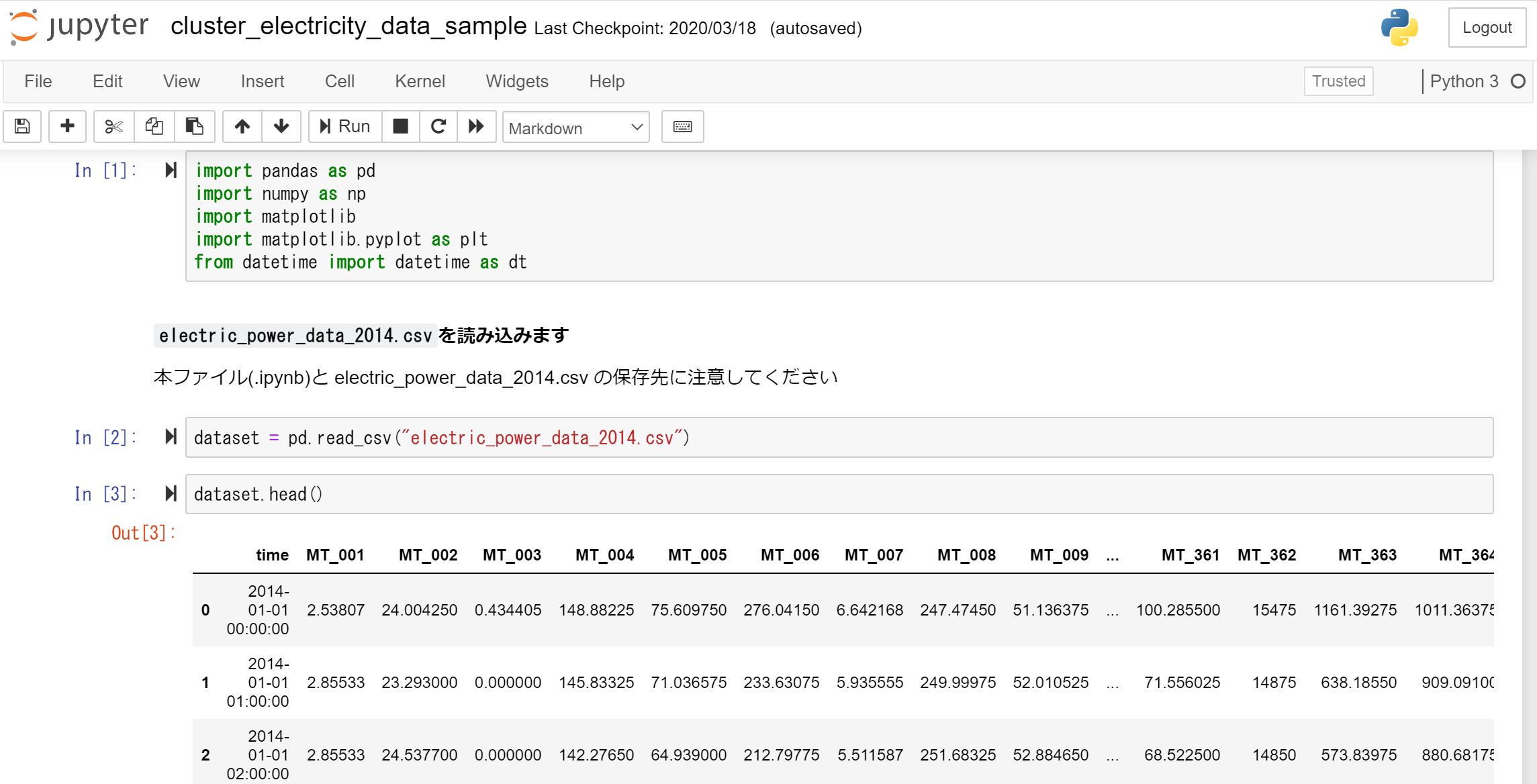Move the selected cell down
Viewport: 1537px width, 784px height.
[x=281, y=127]
